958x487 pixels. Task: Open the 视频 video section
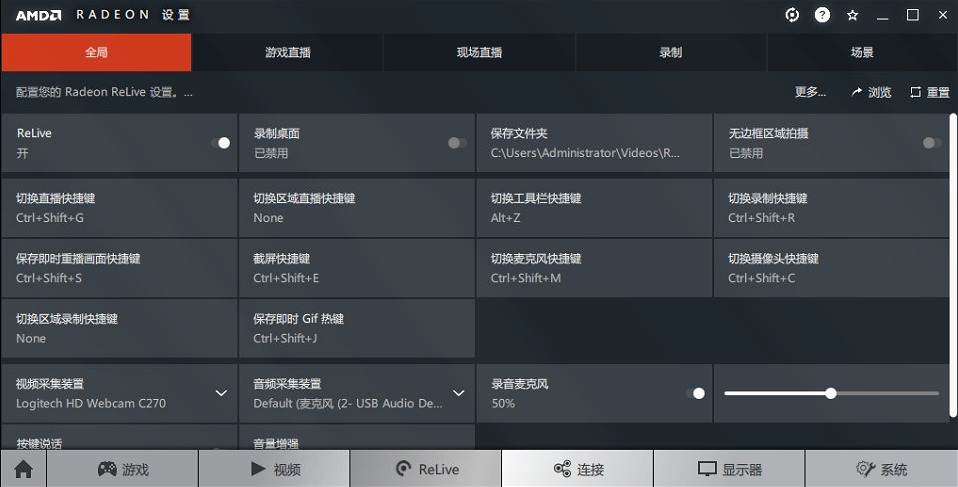[274, 469]
